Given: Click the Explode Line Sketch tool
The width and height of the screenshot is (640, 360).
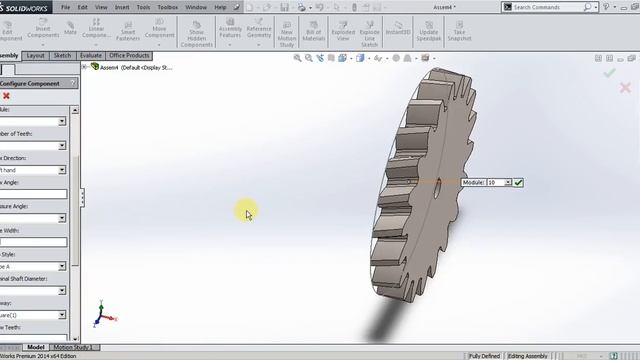Looking at the screenshot, I should click(x=369, y=34).
